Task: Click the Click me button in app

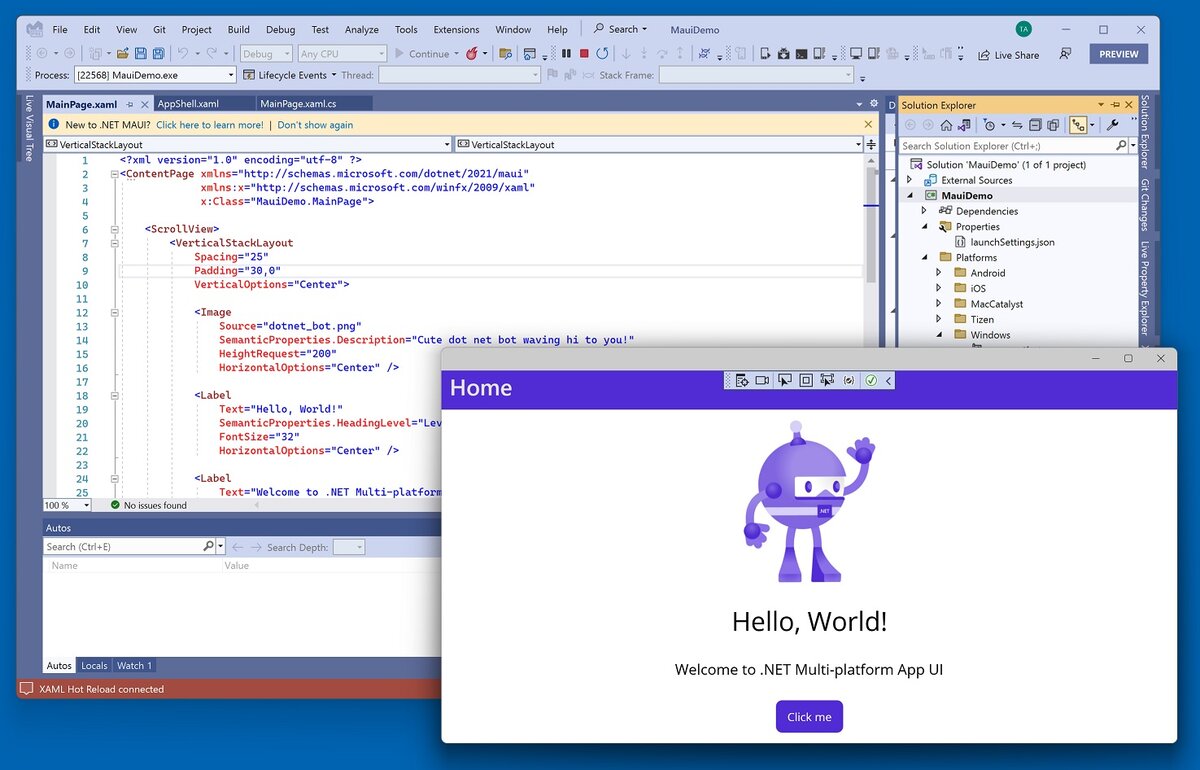Action: tap(809, 716)
